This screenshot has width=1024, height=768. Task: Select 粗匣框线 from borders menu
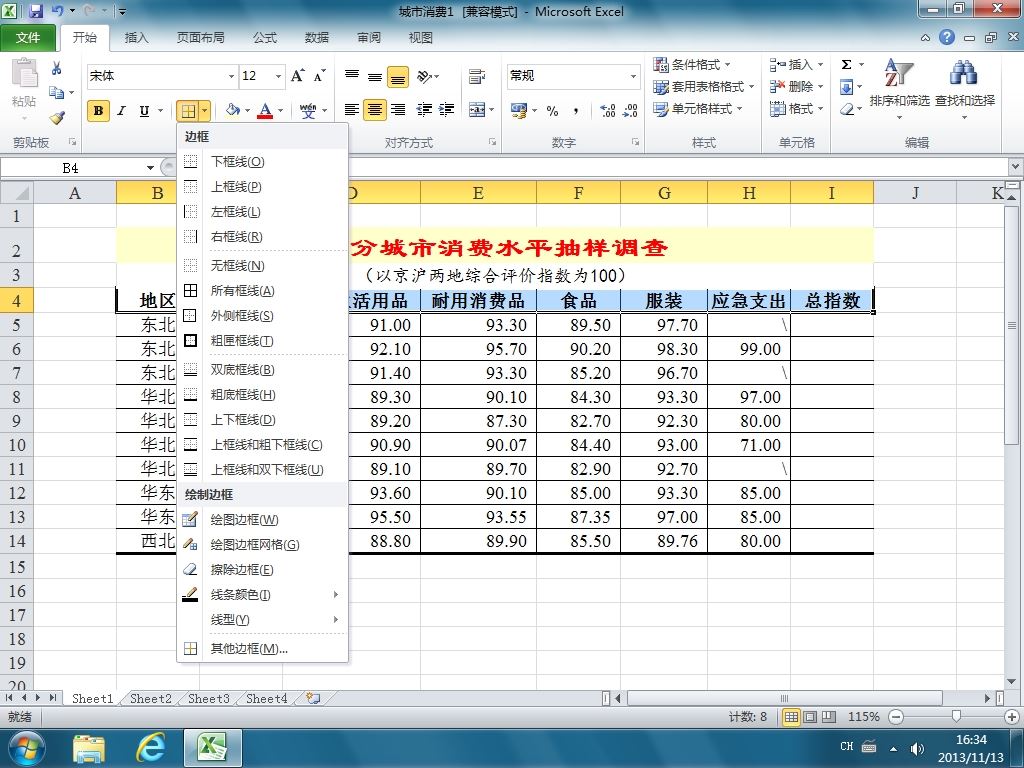[262, 340]
